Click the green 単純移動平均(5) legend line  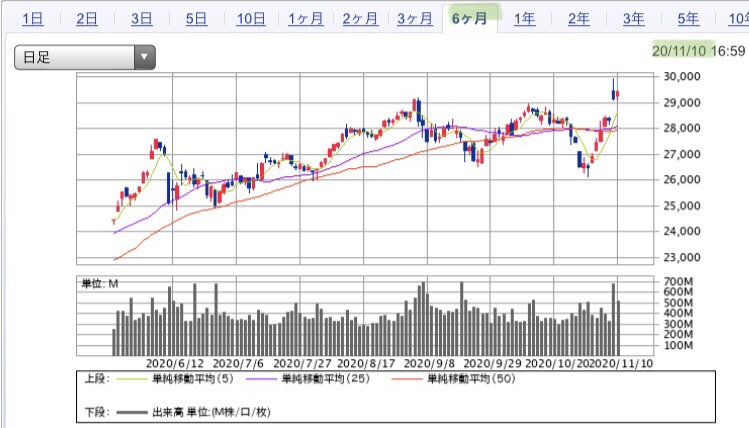[x=131, y=379]
